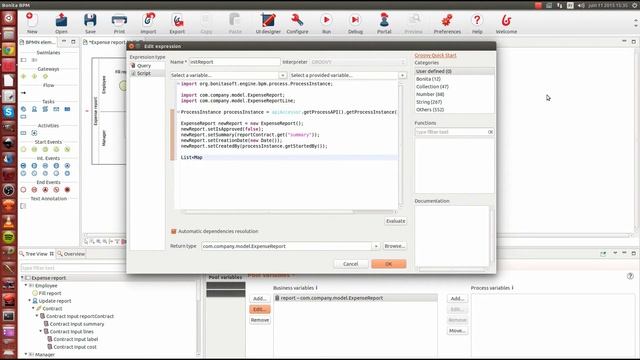Select the Script expression type
Image resolution: width=640 pixels, height=360 pixels.
tap(144, 73)
